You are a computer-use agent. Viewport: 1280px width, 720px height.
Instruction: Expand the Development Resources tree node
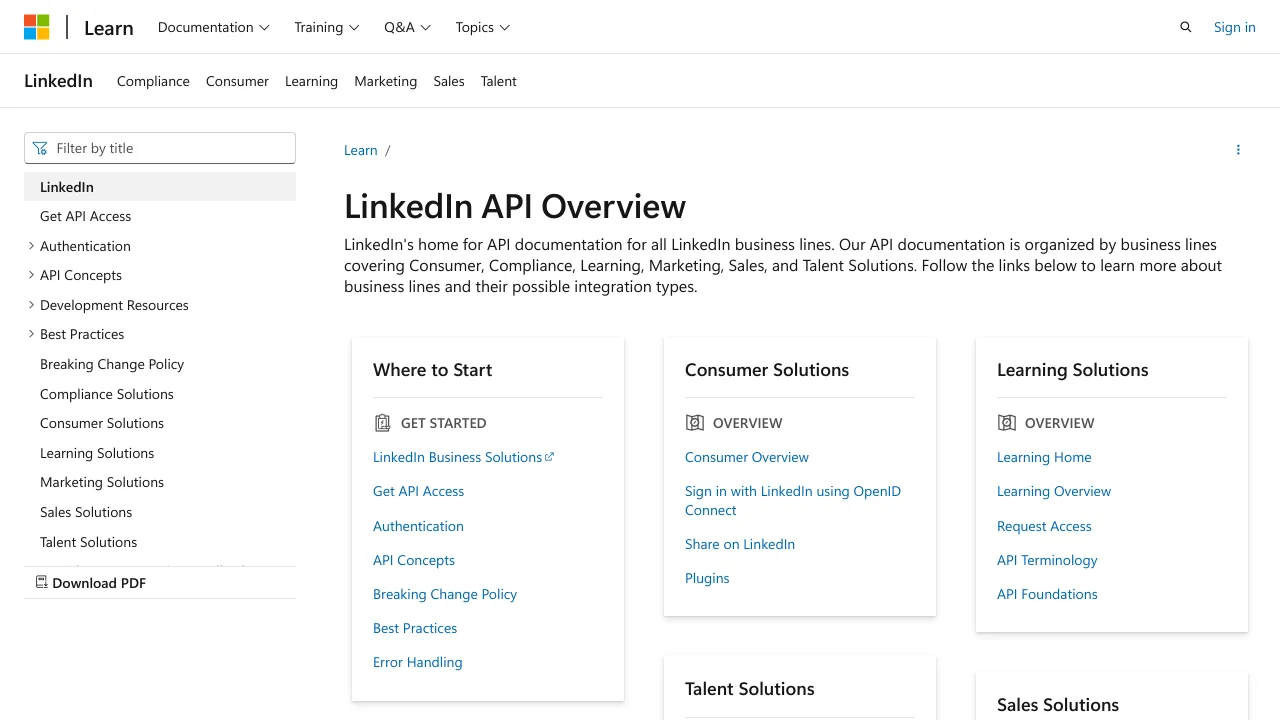pos(31,305)
